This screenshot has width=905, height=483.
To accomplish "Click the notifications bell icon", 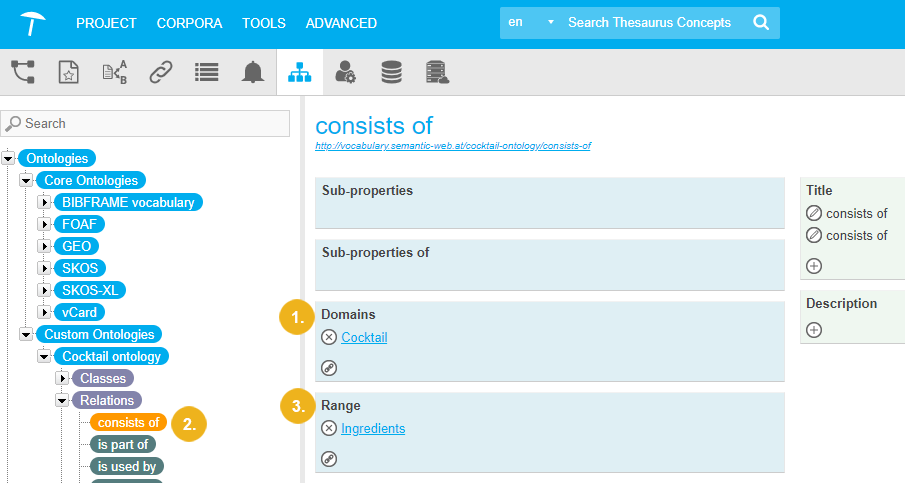I will (x=253, y=71).
